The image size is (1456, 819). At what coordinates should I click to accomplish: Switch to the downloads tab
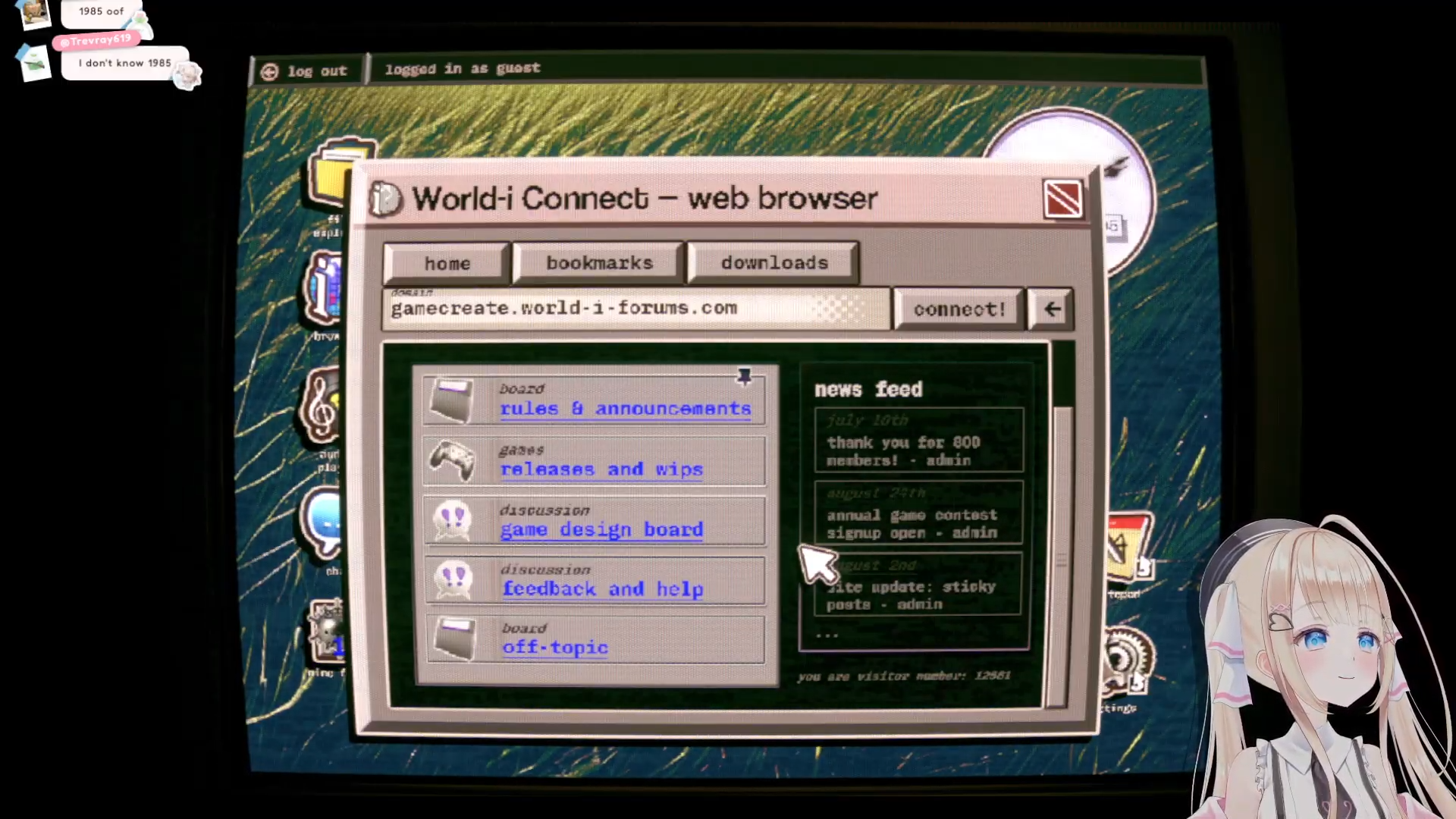click(x=773, y=263)
